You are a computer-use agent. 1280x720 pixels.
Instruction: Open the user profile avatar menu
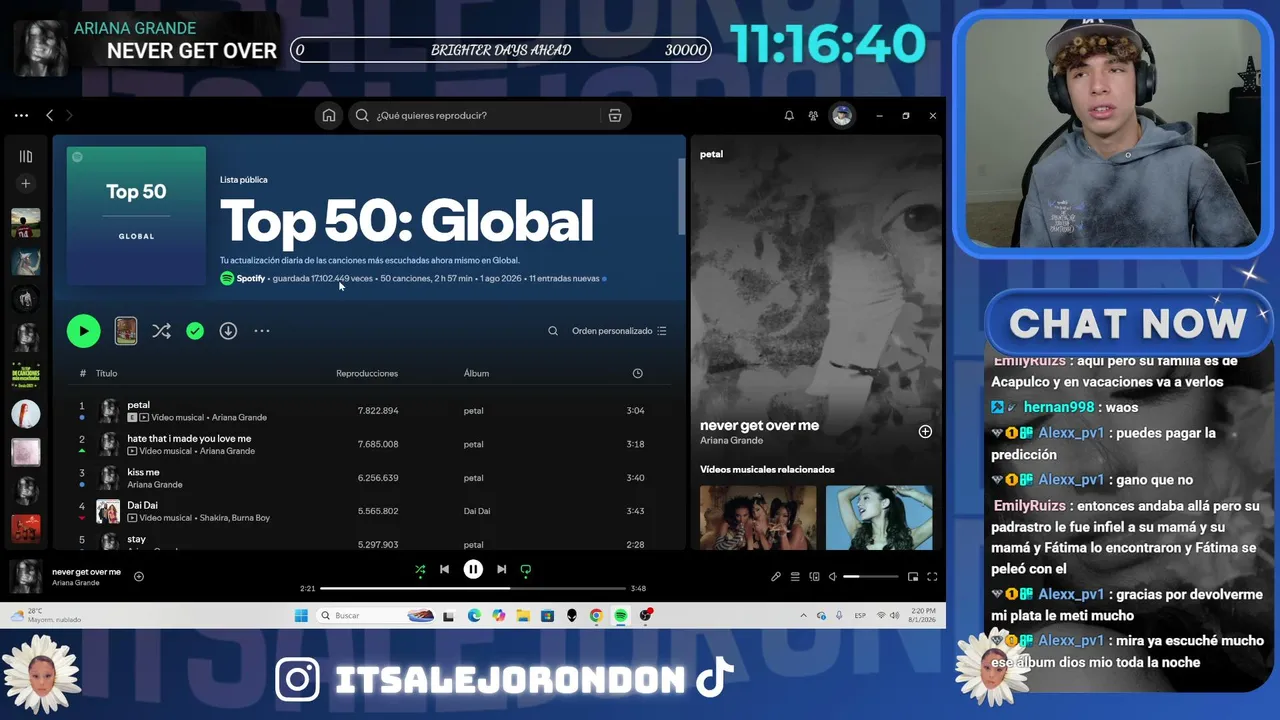(x=842, y=116)
